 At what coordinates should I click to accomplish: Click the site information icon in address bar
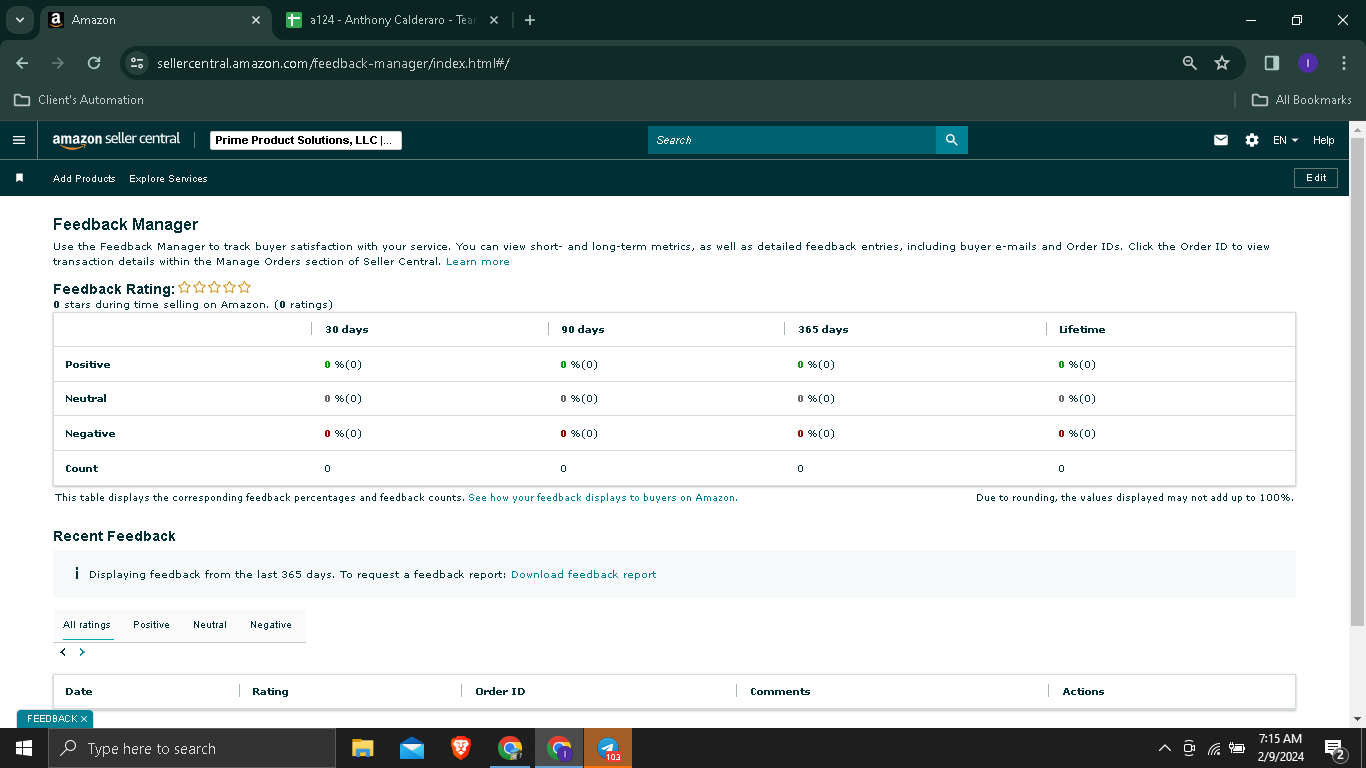[137, 63]
